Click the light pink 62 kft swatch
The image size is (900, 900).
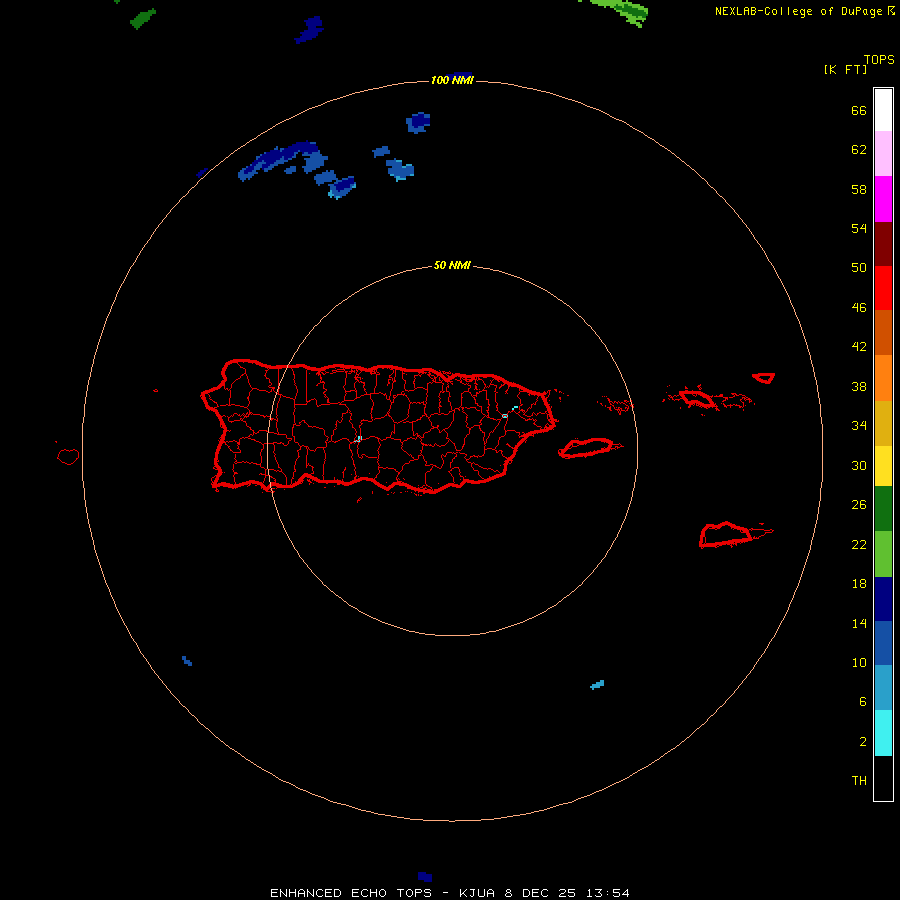point(883,153)
